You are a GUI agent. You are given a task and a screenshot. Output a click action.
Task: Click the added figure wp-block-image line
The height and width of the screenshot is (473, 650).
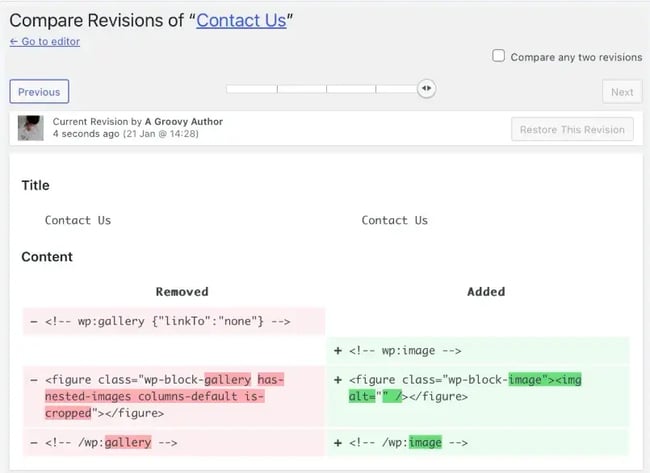[x=478, y=396]
